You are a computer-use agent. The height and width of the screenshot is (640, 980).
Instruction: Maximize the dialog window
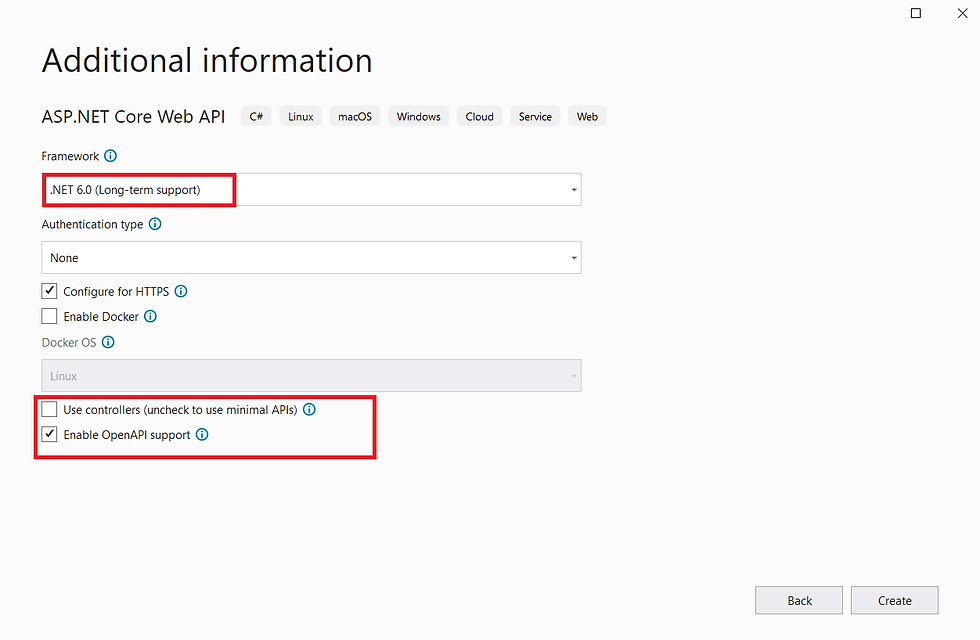point(916,13)
